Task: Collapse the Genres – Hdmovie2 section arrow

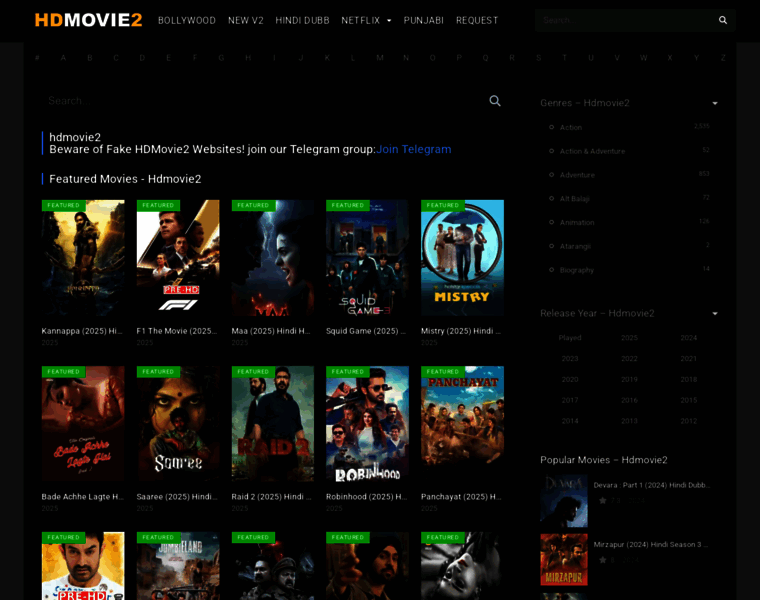Action: coord(715,103)
